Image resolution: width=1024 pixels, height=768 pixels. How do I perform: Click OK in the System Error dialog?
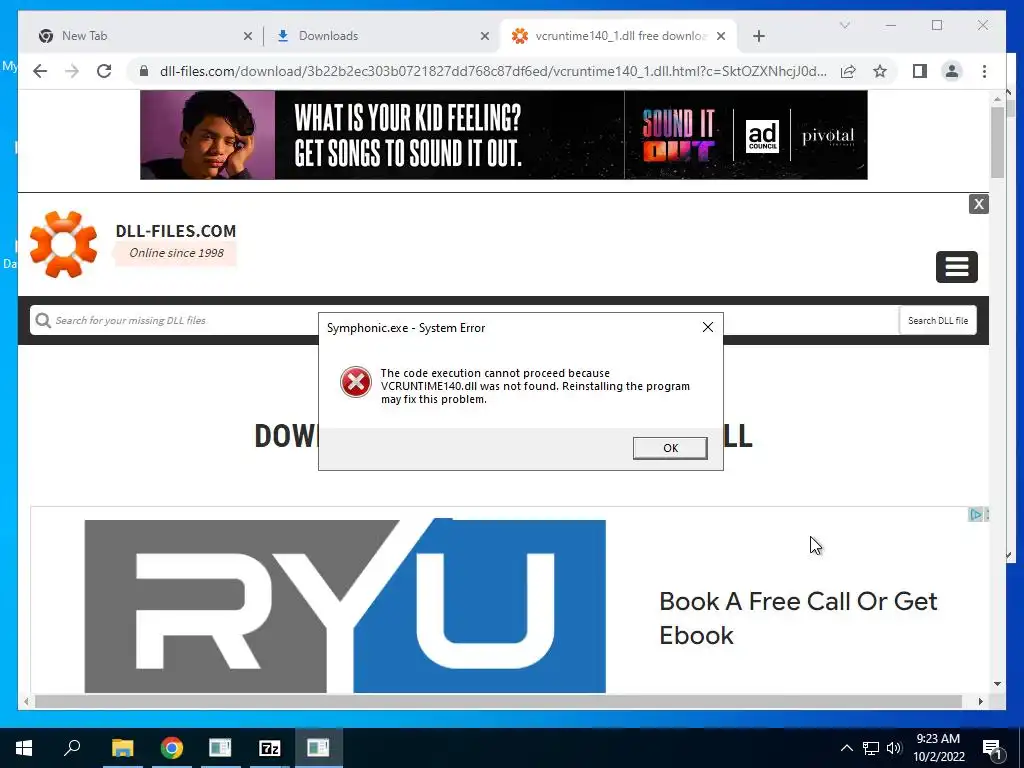click(x=670, y=448)
